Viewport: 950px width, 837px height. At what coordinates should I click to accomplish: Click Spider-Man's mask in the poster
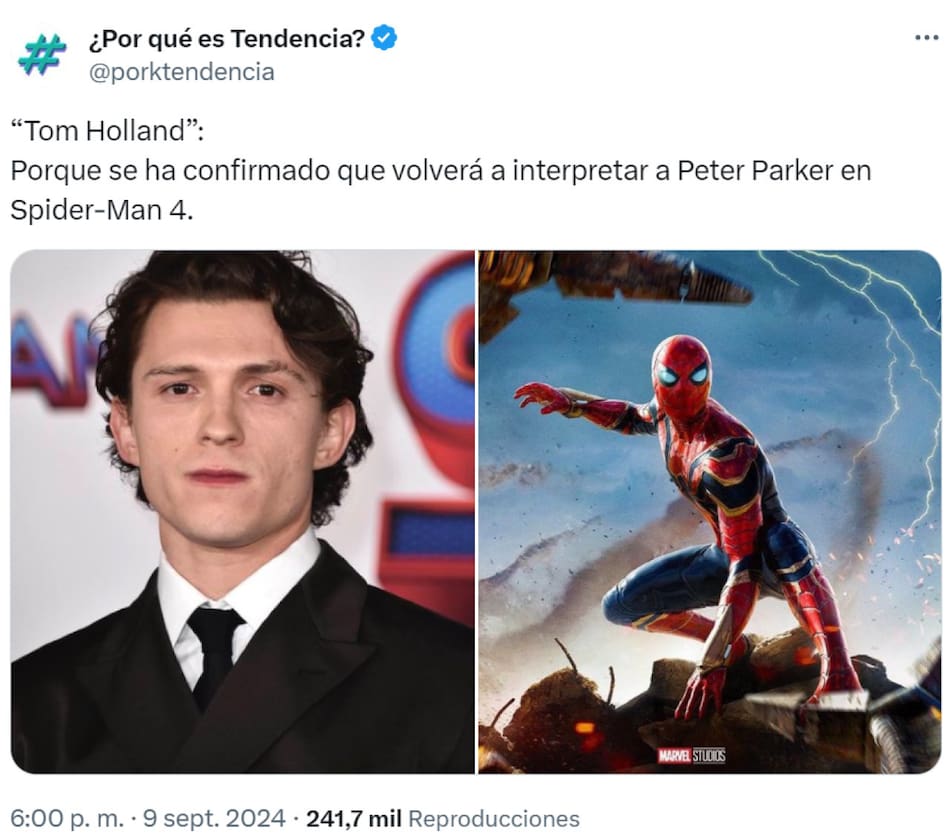coord(682,374)
